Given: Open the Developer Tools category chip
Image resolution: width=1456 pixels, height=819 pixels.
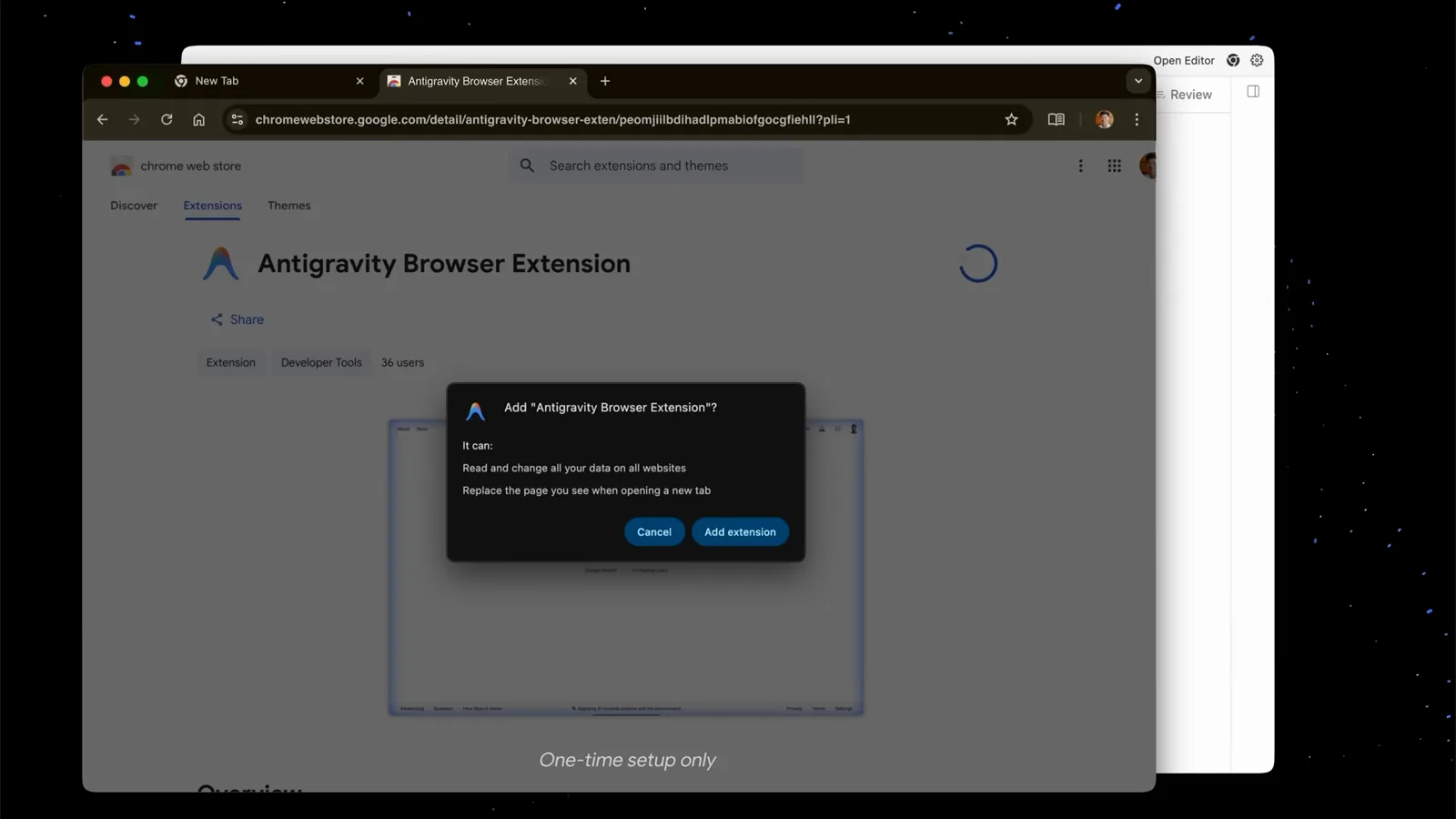Looking at the screenshot, I should pos(321,362).
